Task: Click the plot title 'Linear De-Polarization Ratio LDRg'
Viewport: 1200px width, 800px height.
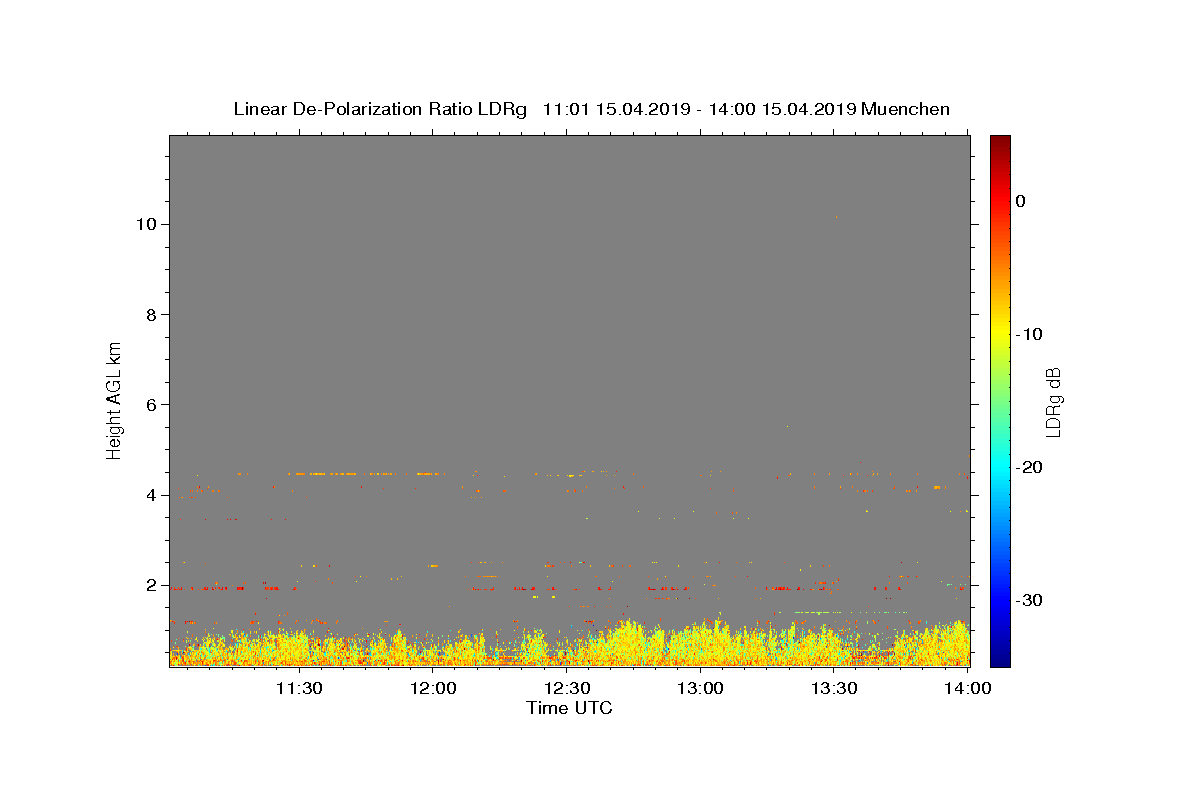Action: [x=380, y=109]
